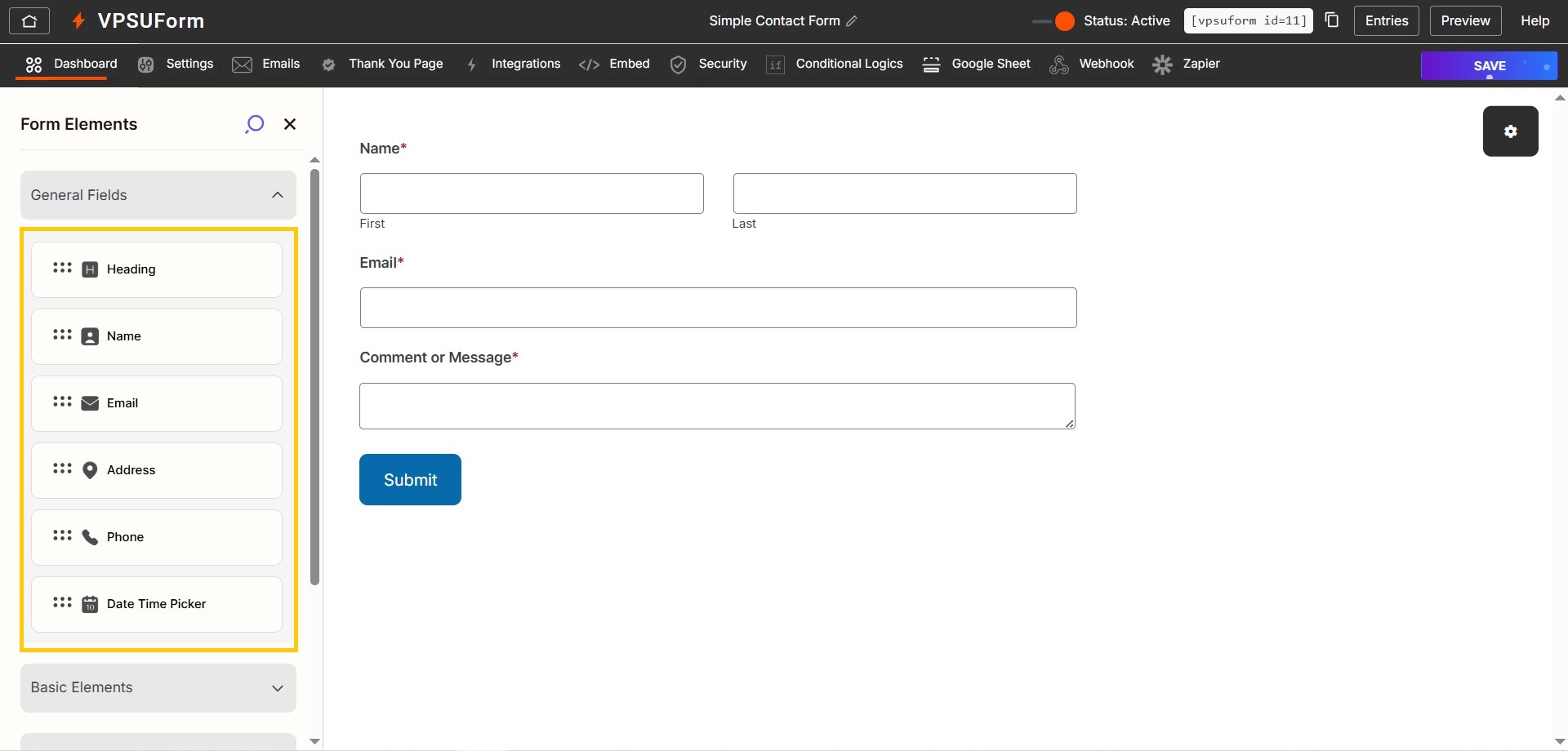The width and height of the screenshot is (1568, 751).
Task: Click the SAVE button
Action: tap(1489, 65)
